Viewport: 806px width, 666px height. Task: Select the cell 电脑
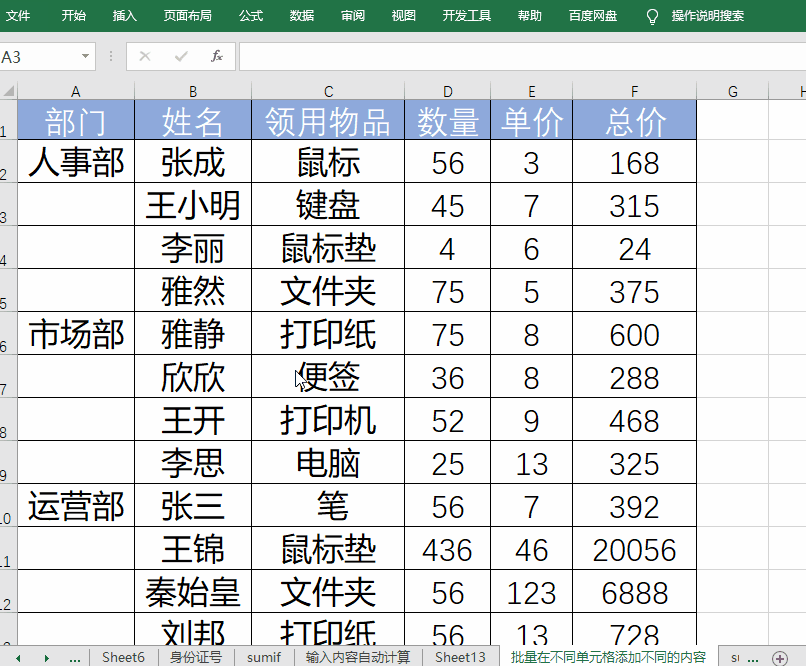pos(328,462)
